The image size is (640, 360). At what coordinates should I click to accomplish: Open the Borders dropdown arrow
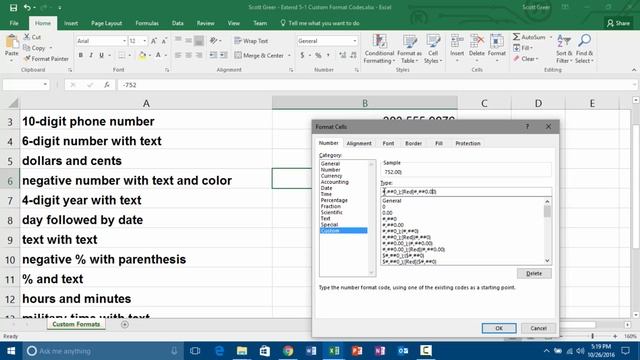point(130,55)
